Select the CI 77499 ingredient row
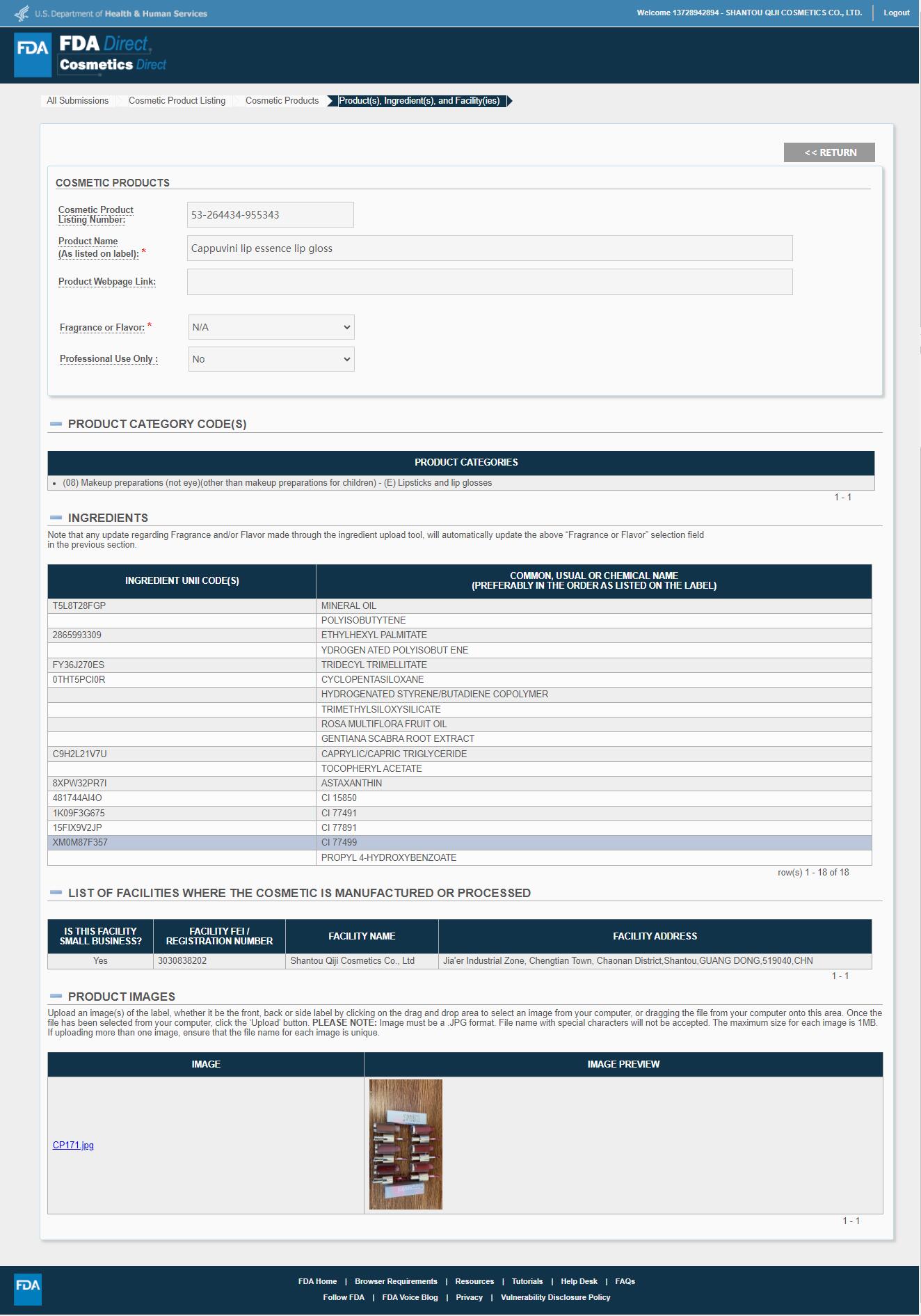The height and width of the screenshot is (1316, 921). click(459, 842)
